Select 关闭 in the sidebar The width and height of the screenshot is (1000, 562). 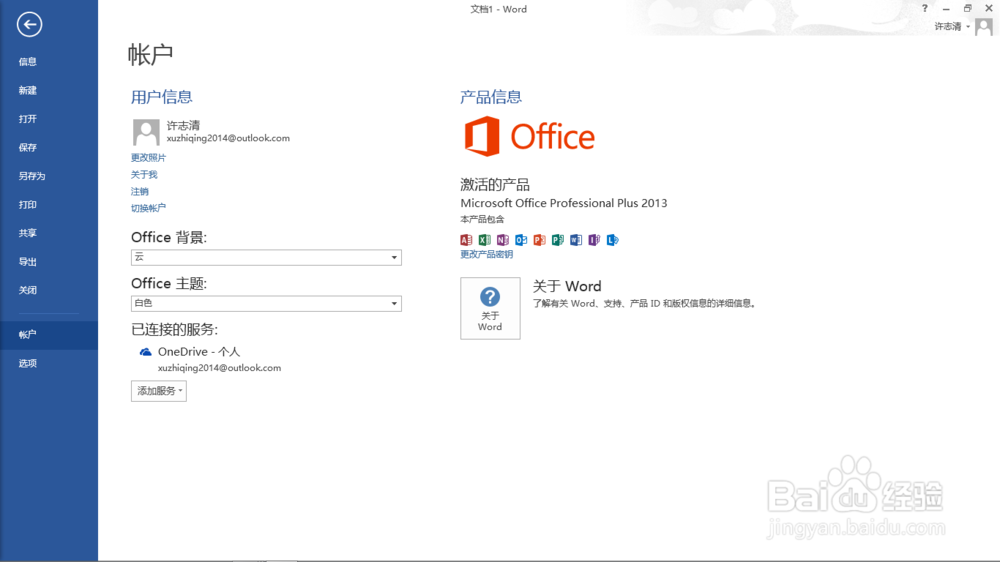(49, 290)
